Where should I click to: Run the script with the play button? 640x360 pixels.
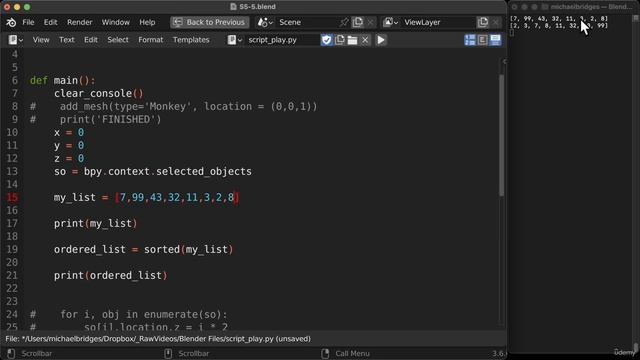tap(381, 40)
